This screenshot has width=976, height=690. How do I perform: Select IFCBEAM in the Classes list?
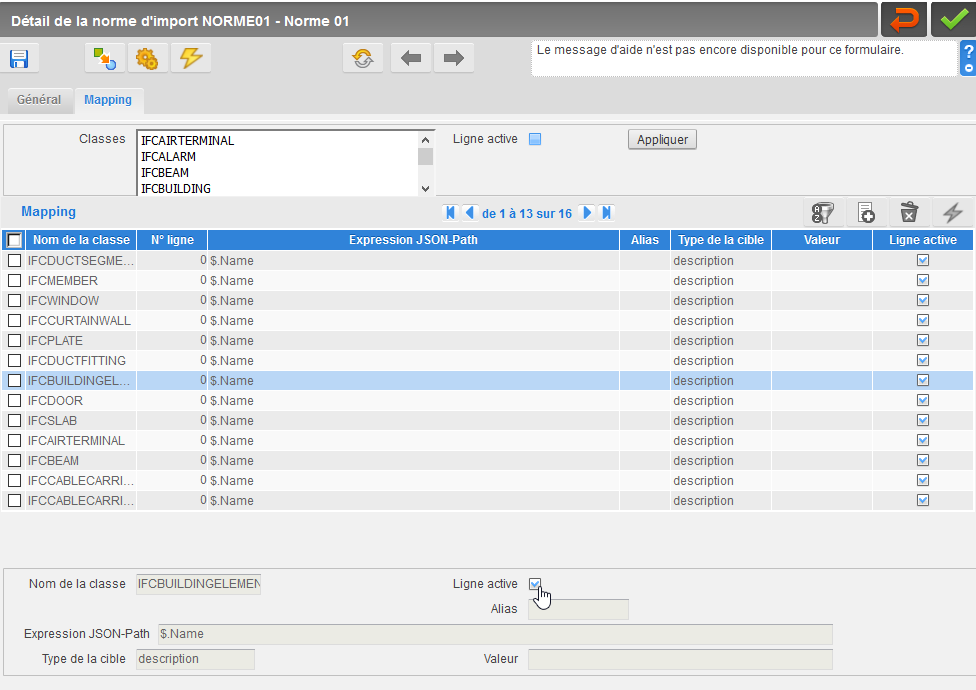pos(165,172)
